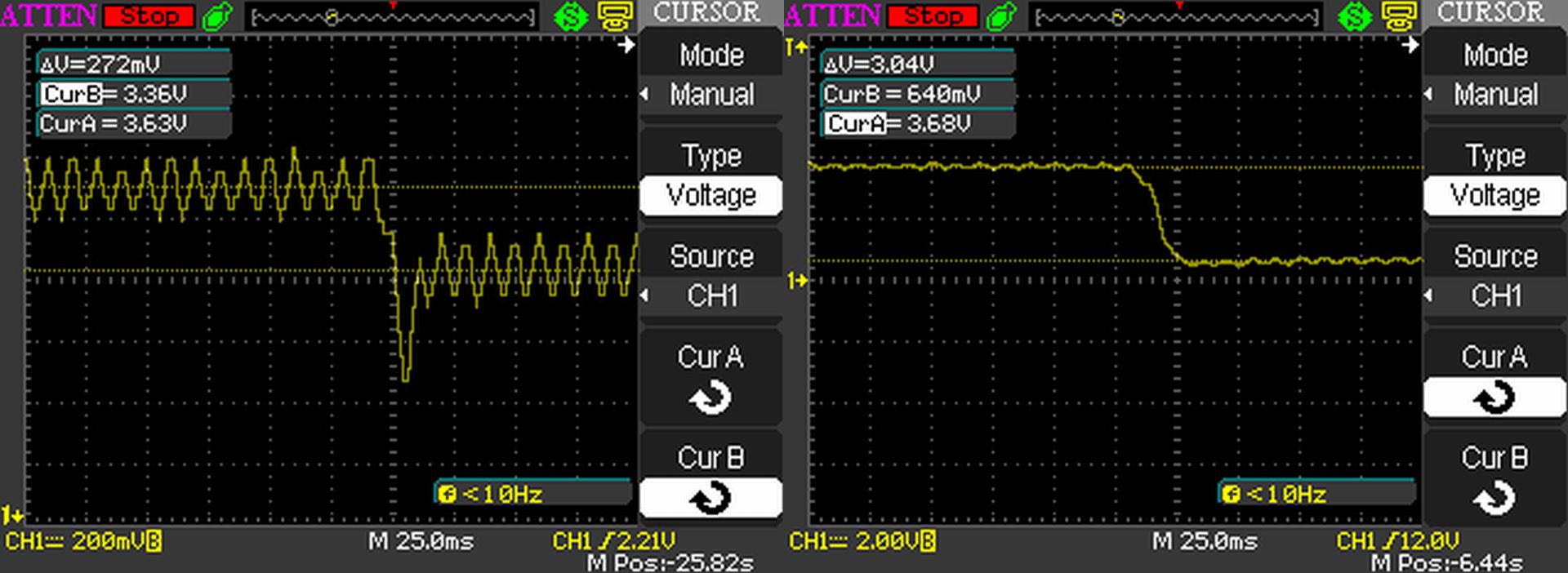Viewport: 1568px width, 573px height.
Task: Click waveform memory position bar atop left scope
Action: (x=393, y=16)
